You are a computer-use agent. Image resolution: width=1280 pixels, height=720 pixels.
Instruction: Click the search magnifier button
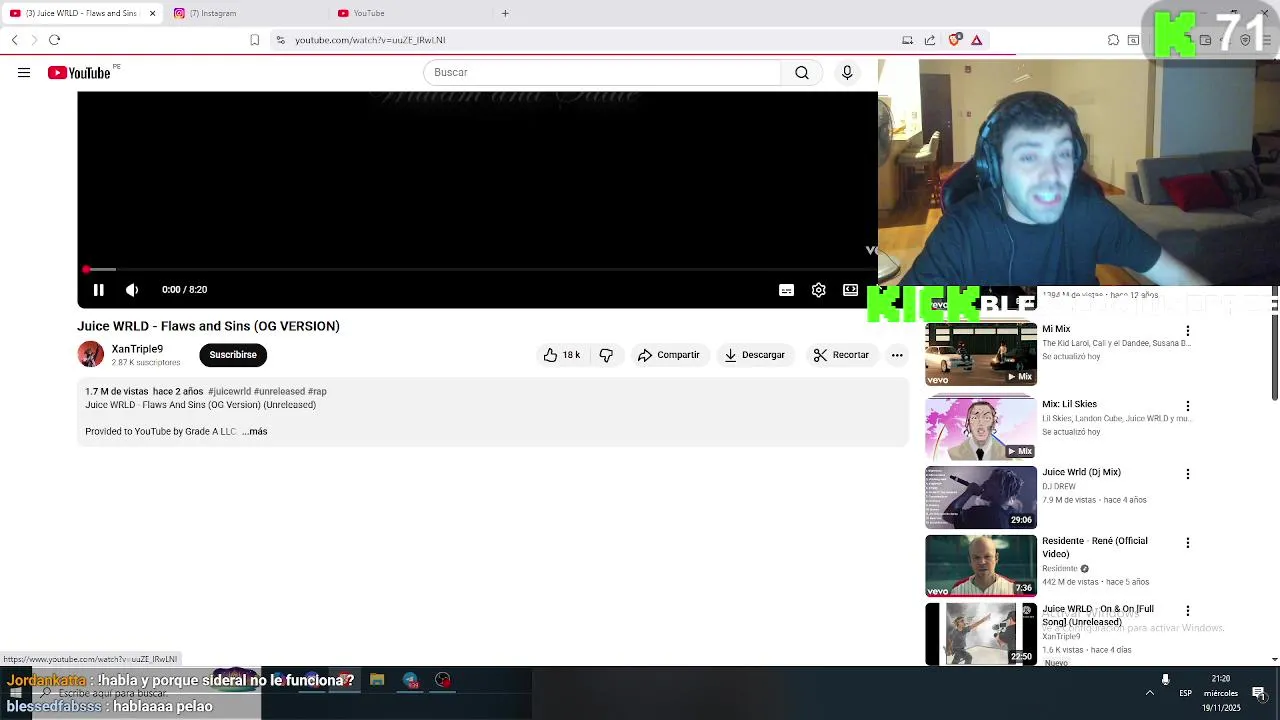802,73
